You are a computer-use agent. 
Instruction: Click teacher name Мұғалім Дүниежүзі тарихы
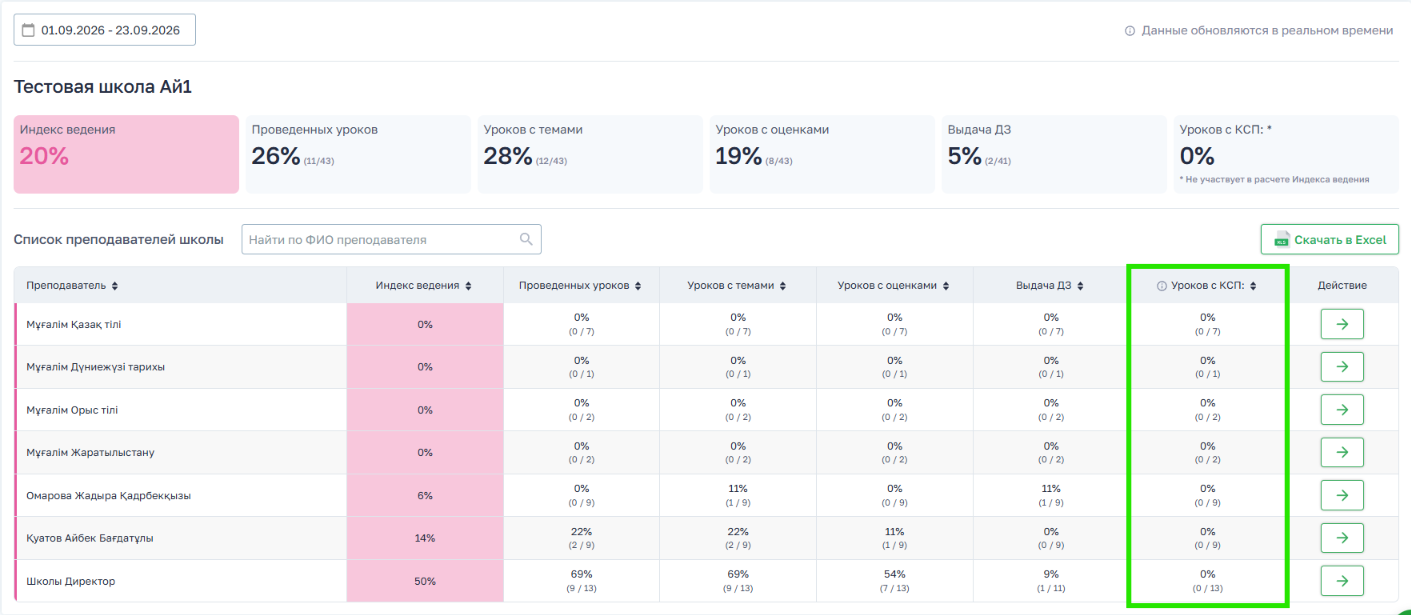96,367
